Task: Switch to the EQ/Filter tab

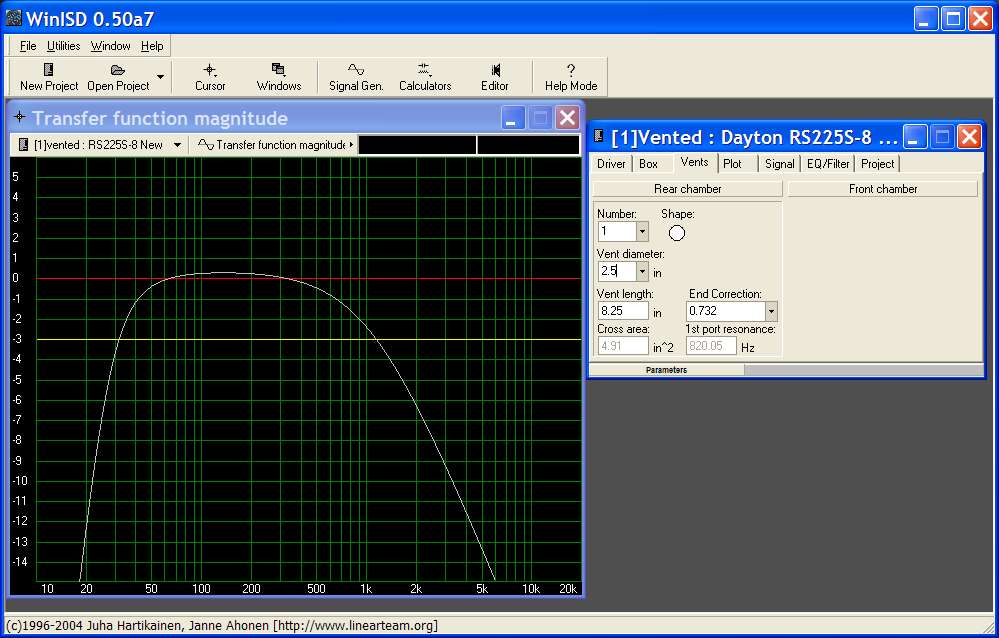Action: point(828,164)
